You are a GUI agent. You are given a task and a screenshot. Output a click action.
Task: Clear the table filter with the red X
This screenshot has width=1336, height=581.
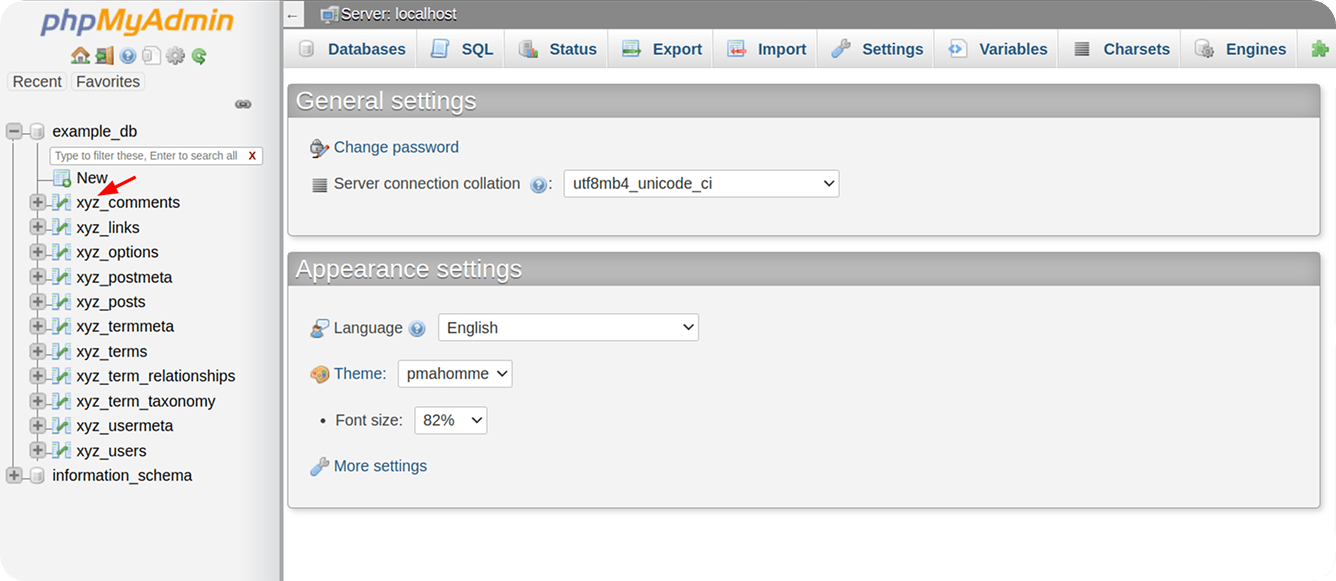tap(252, 156)
